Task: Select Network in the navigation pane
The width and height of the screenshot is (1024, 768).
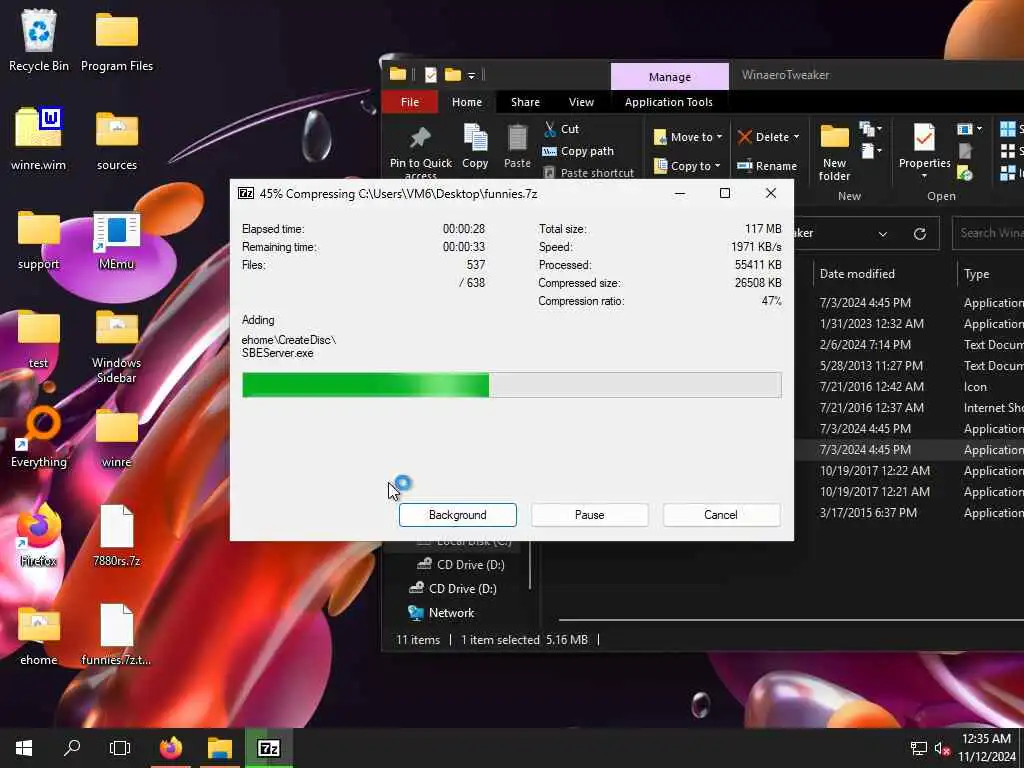Action: click(x=441, y=613)
